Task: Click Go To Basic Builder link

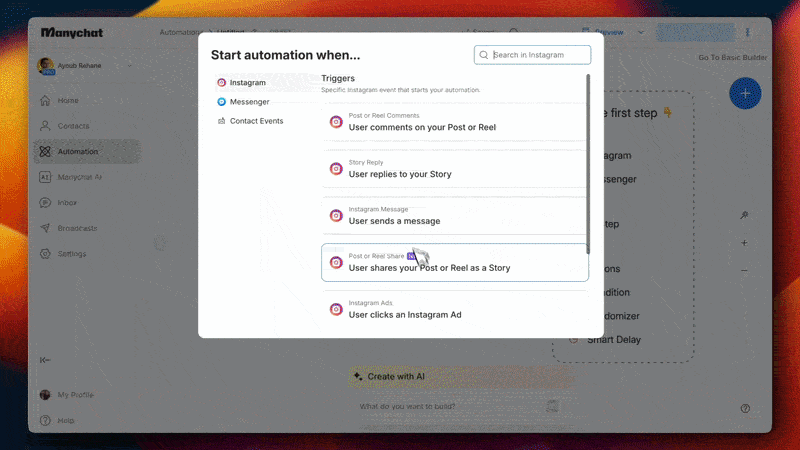Action: click(732, 58)
